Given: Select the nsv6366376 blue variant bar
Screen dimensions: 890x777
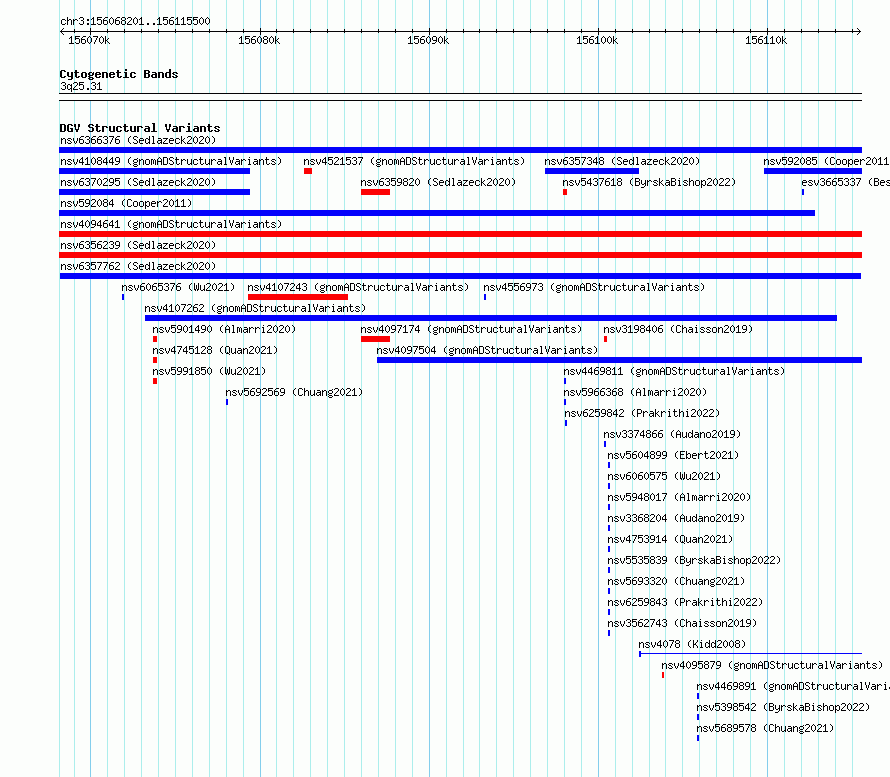Looking at the screenshot, I should (x=460, y=150).
